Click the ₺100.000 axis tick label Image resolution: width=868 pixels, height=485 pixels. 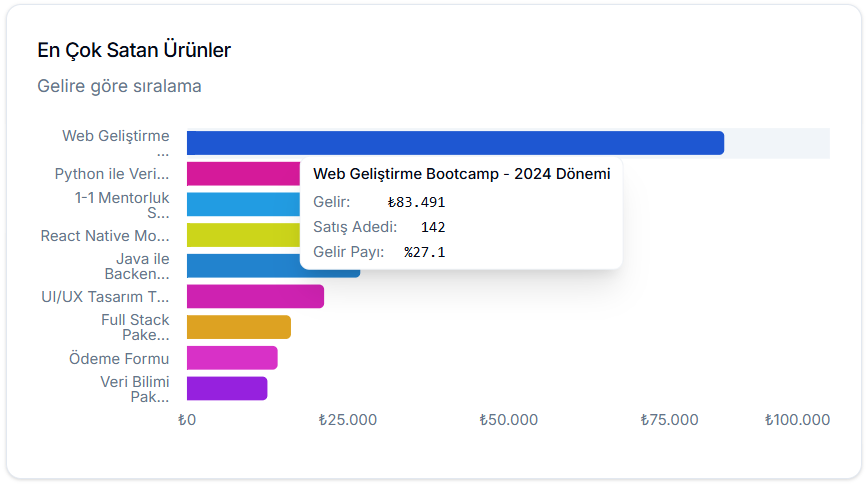coord(797,420)
